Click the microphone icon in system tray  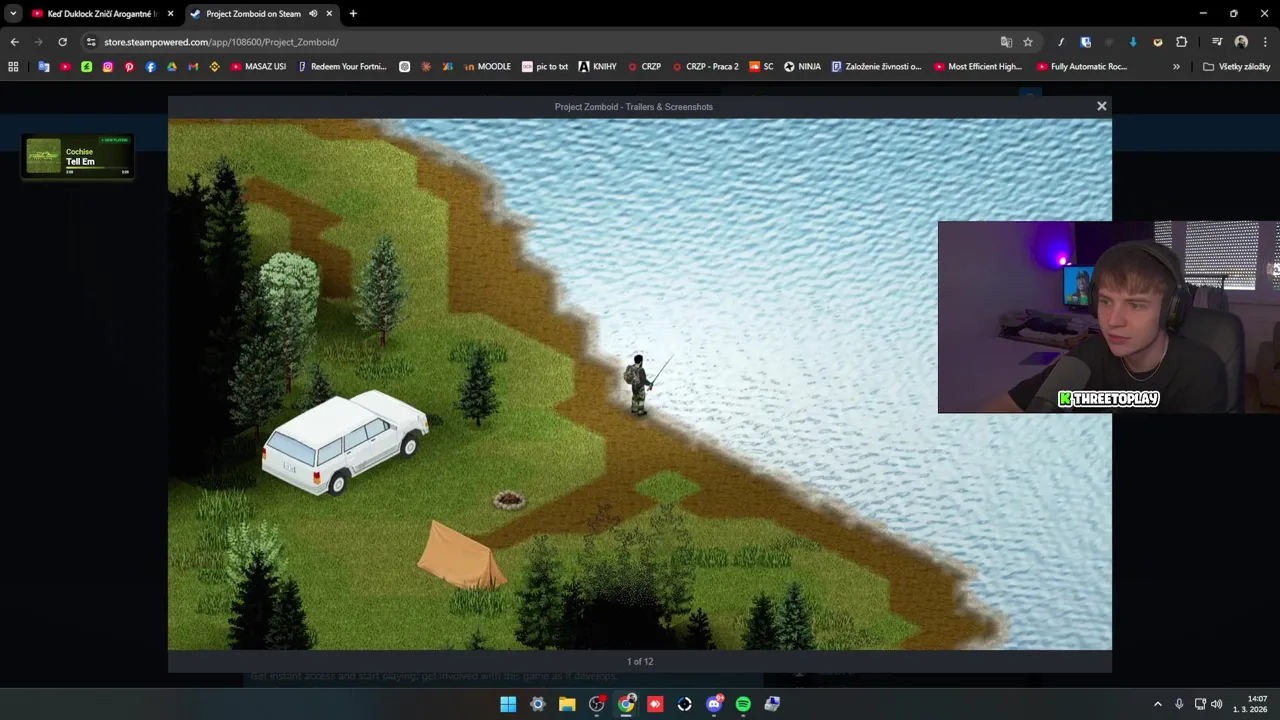[1179, 704]
